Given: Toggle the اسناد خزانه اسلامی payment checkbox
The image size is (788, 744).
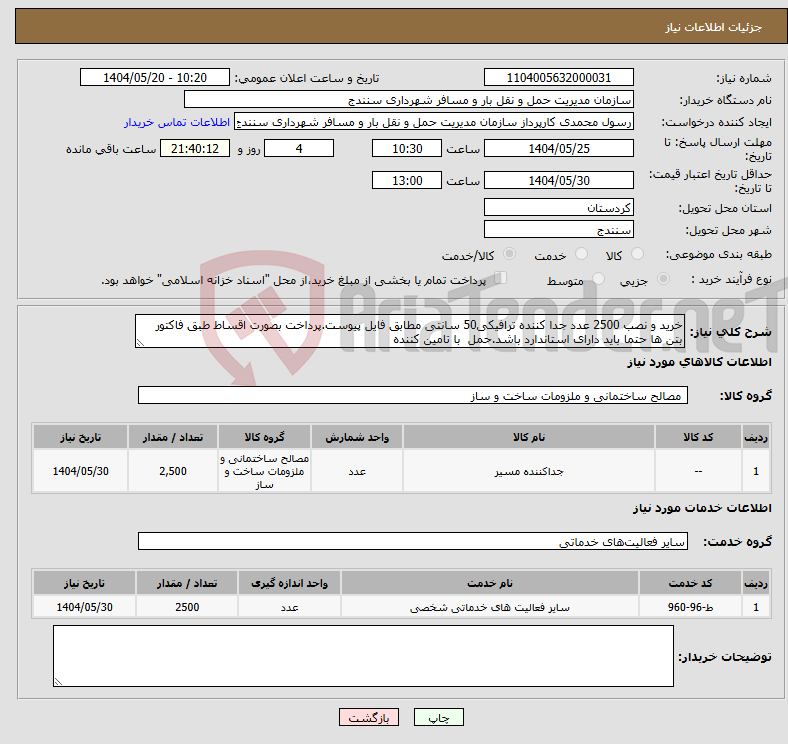Looking at the screenshot, I should (501, 279).
